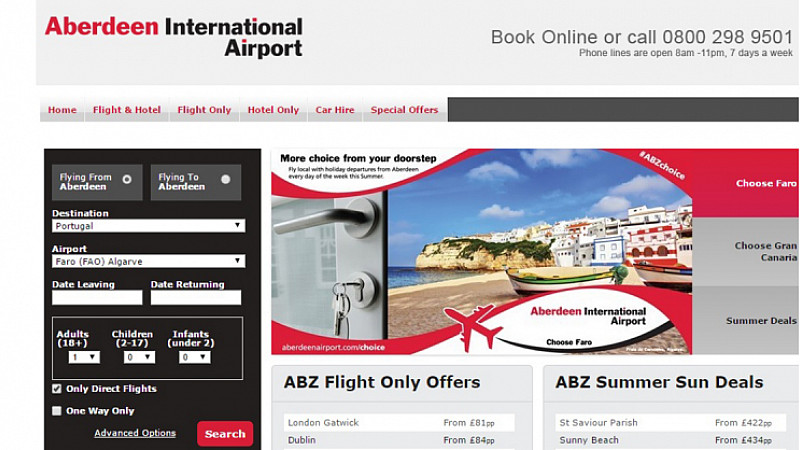Open the Adults count dropdown
The width and height of the screenshot is (800, 450).
click(84, 357)
